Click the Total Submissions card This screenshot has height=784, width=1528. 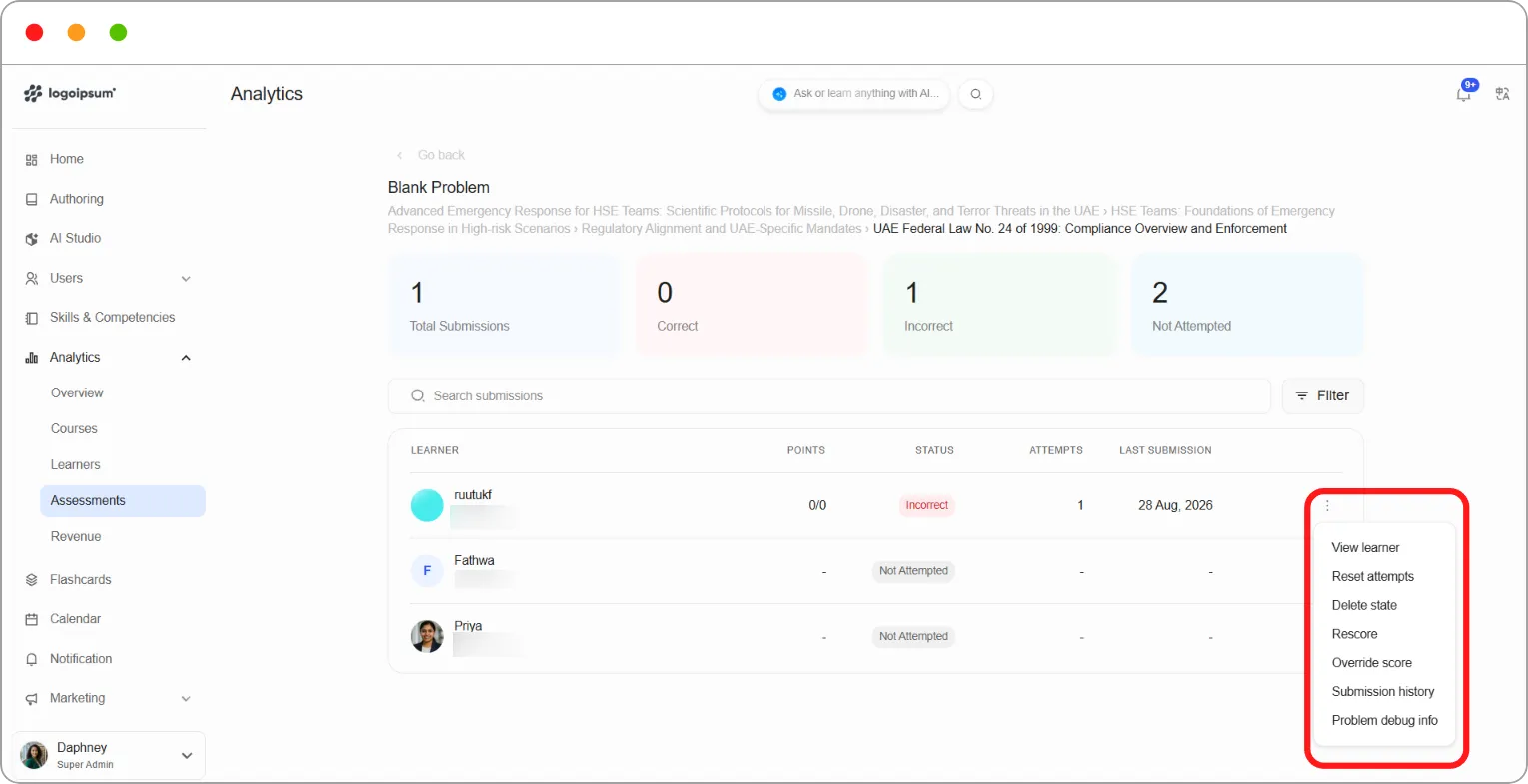coord(504,305)
